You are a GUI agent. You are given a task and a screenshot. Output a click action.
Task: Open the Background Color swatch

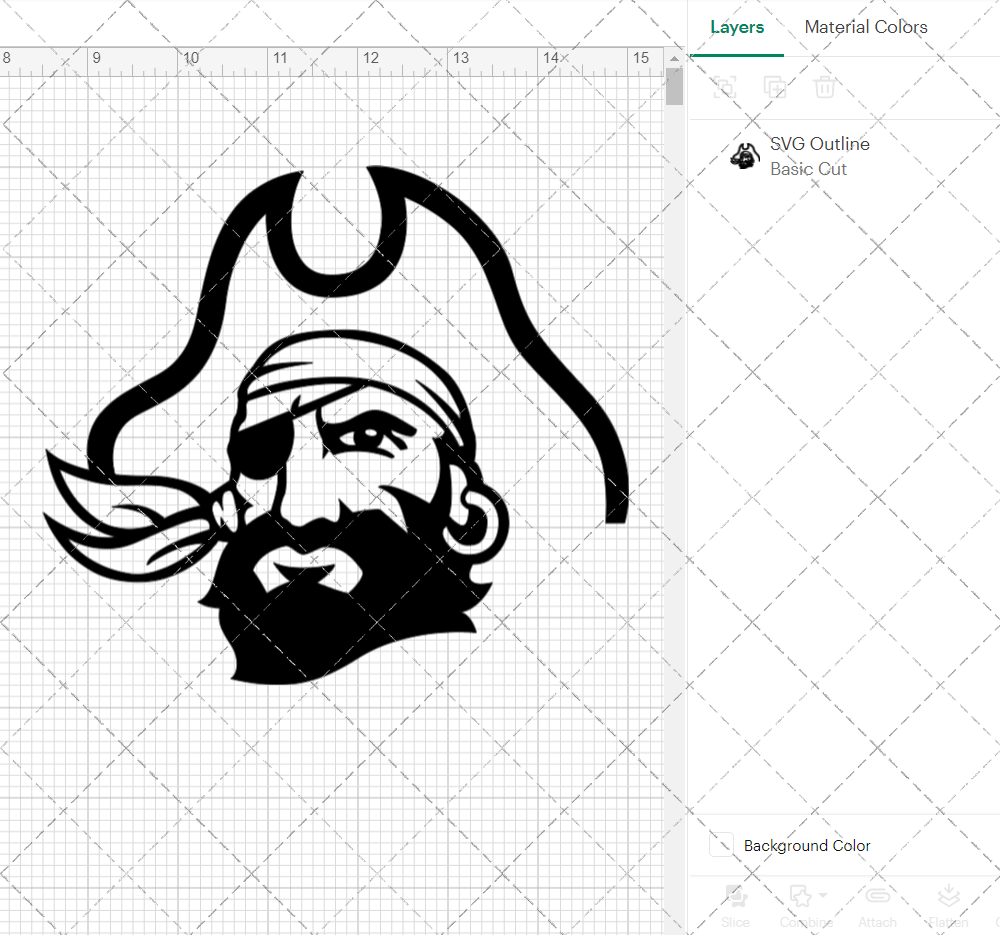click(721, 845)
